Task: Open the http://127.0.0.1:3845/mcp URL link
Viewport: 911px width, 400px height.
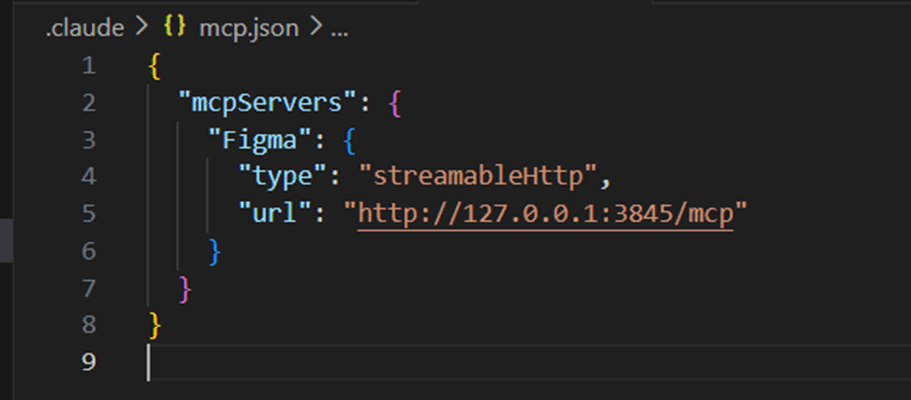Action: point(545,213)
